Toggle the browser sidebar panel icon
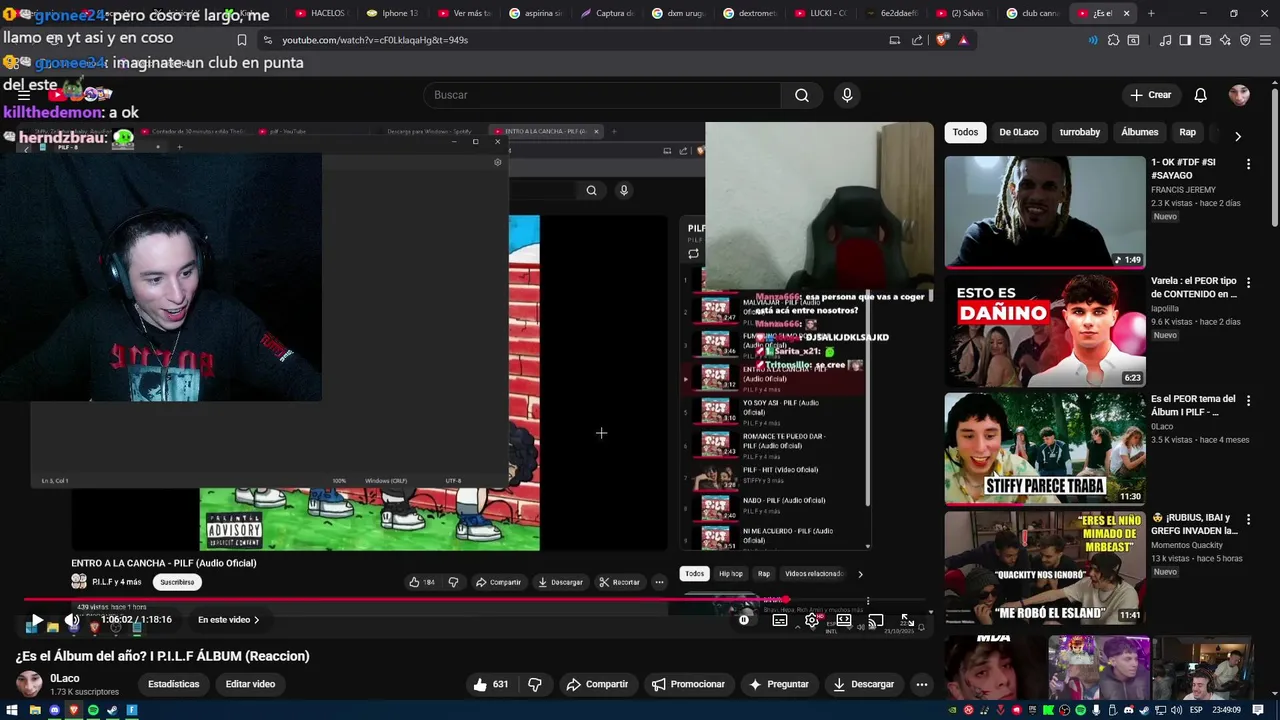The image size is (1280, 720). (1185, 40)
